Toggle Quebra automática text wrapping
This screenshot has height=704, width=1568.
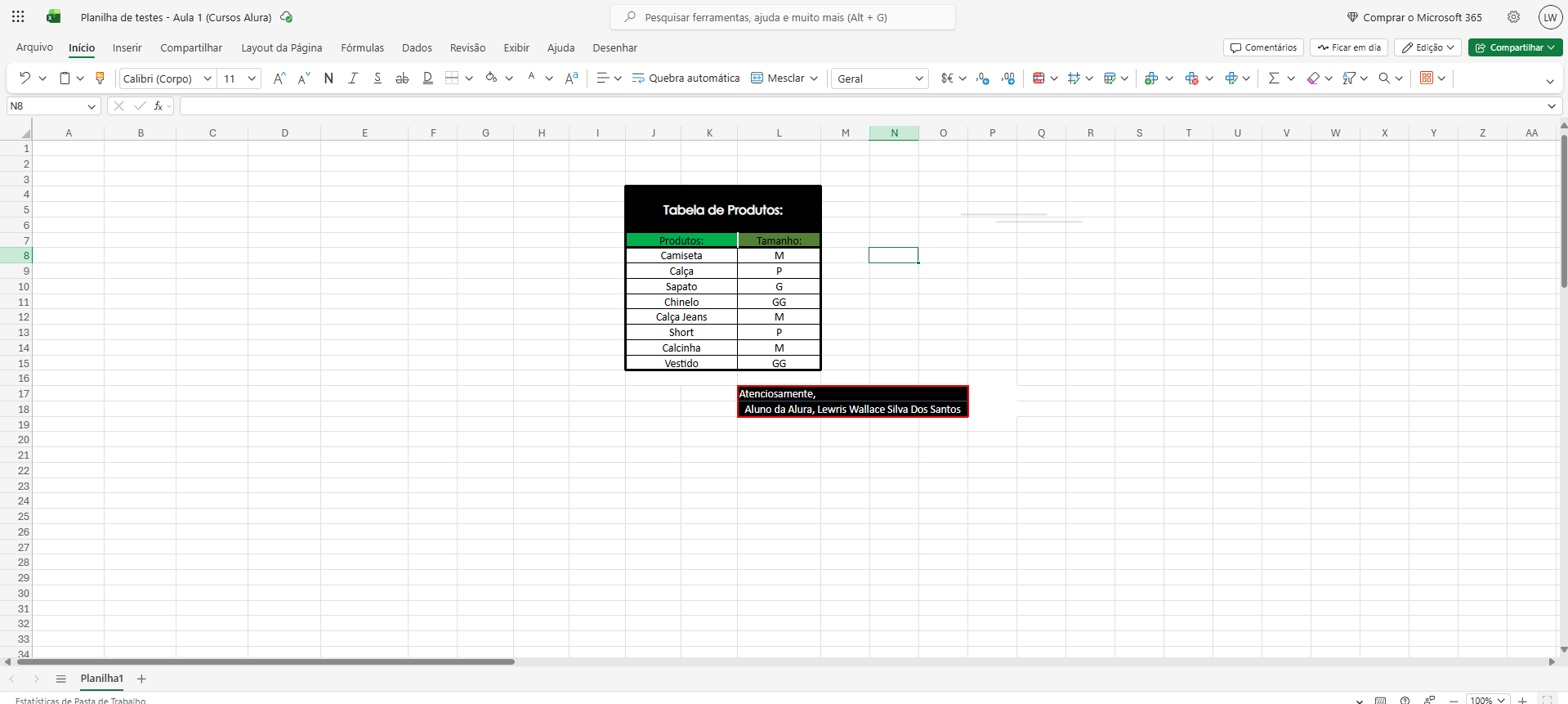(x=686, y=78)
